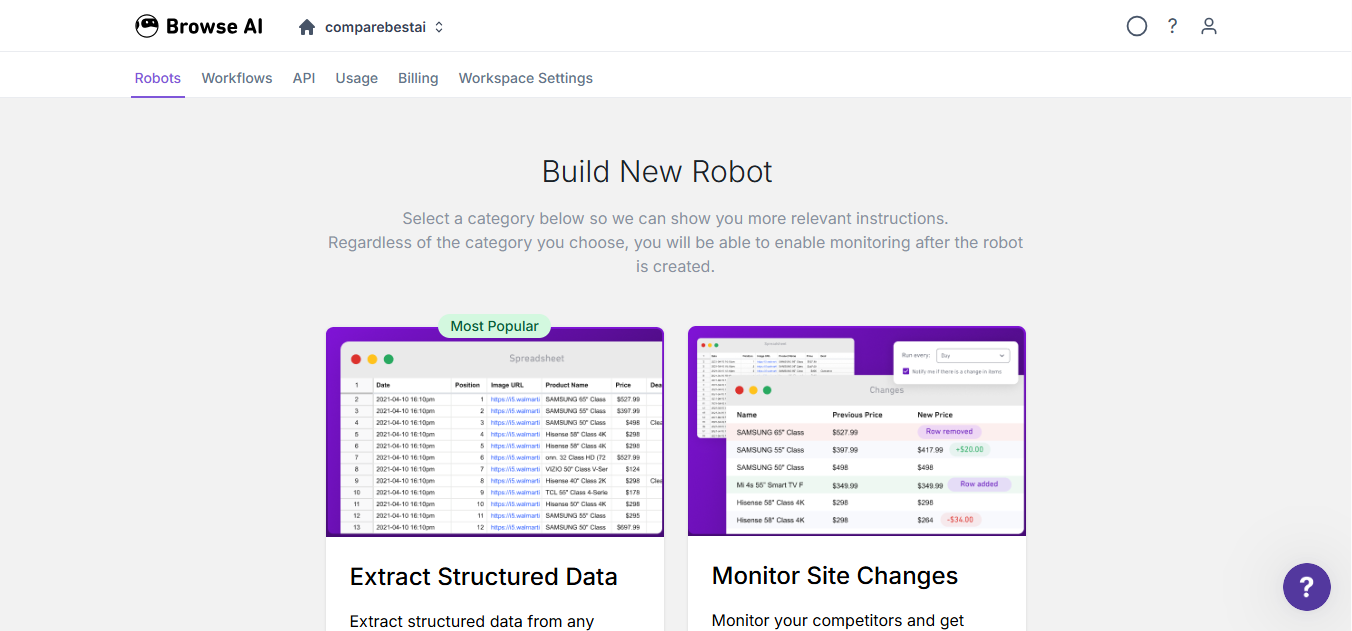Click the Browse AI wordmark text
1352x631 pixels.
coord(215,27)
